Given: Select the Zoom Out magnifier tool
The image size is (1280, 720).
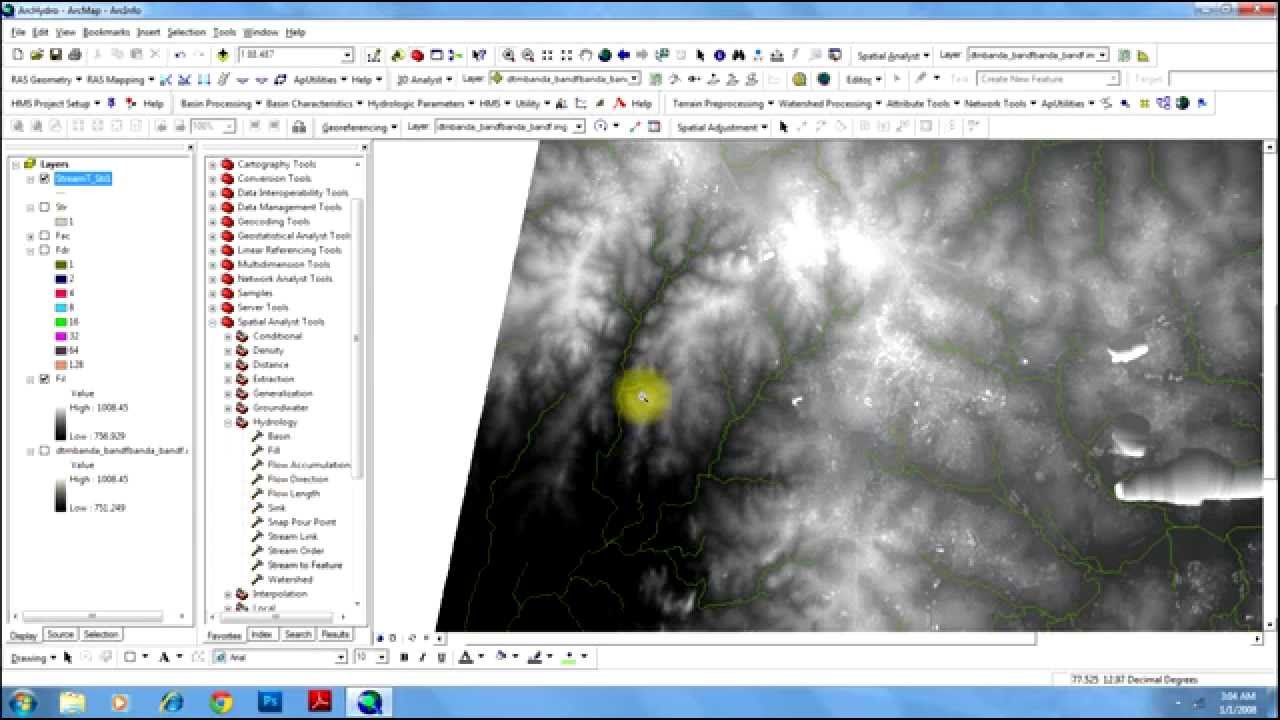Looking at the screenshot, I should (527, 55).
